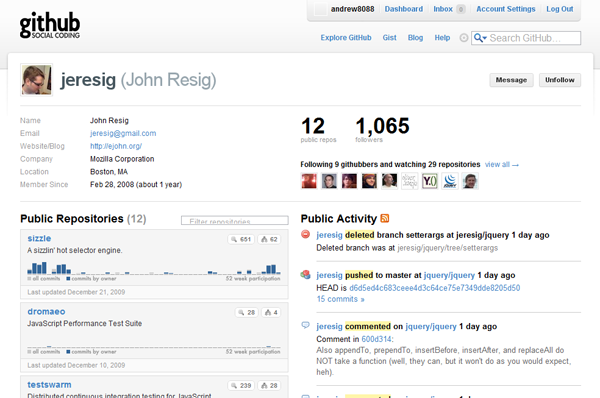The height and width of the screenshot is (398, 600).
Task: Click the sizzle participation graph
Action: pyautogui.click(x=154, y=268)
